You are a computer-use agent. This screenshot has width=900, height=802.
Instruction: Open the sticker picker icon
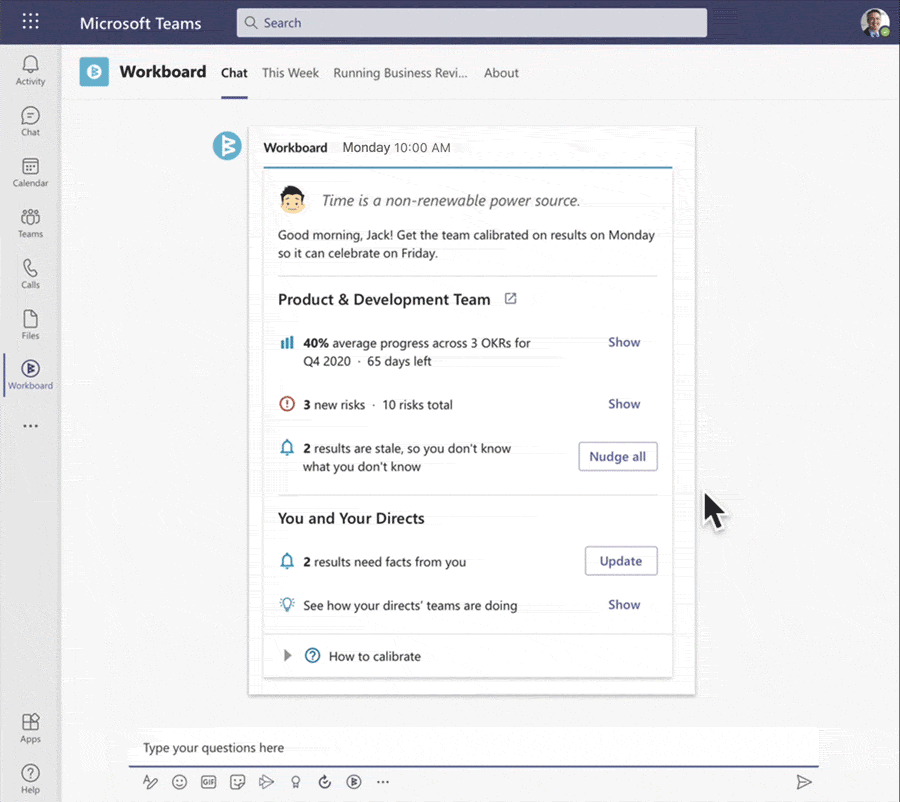click(238, 782)
